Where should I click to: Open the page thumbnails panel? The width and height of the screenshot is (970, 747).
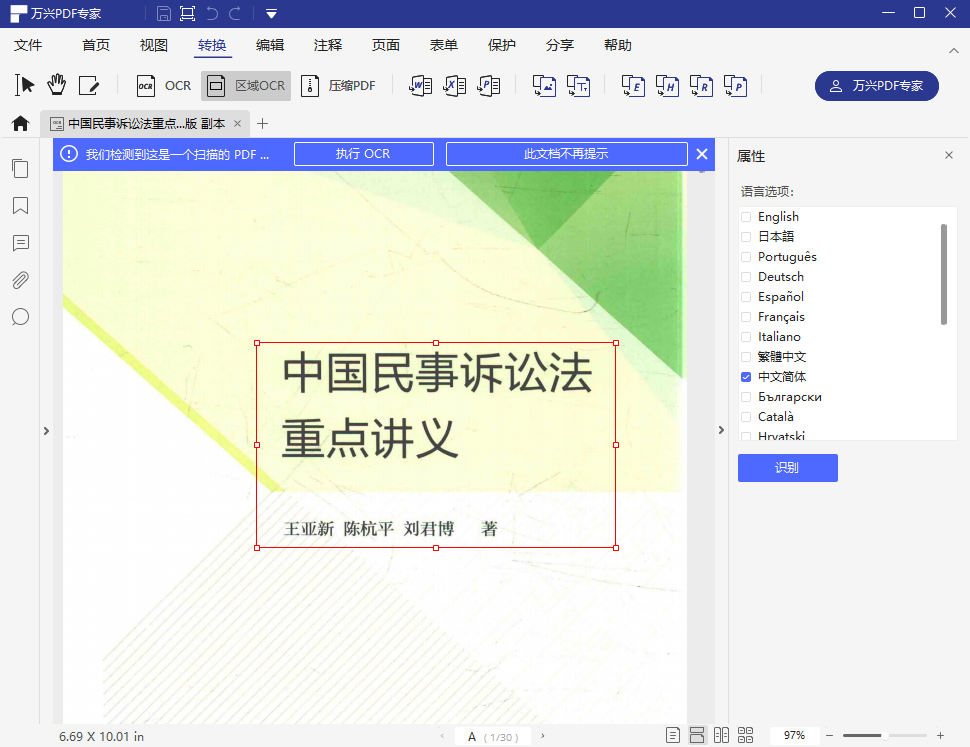(x=20, y=168)
